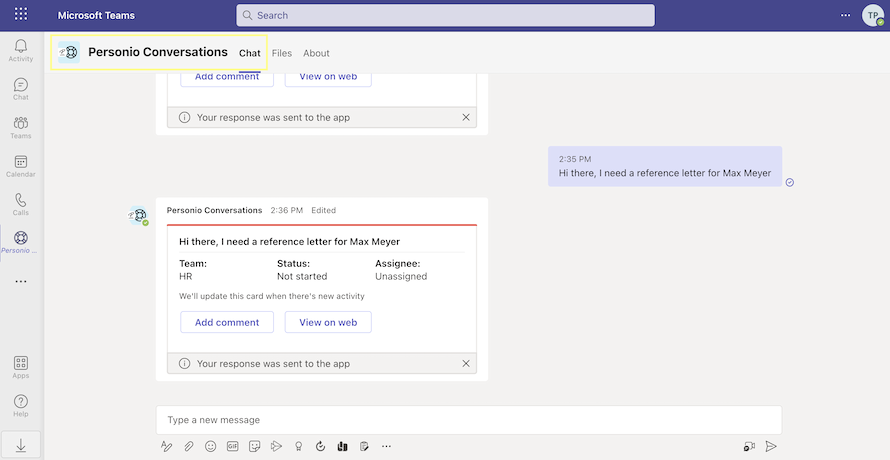
Task: Open the TP profile avatar menu
Action: point(873,15)
